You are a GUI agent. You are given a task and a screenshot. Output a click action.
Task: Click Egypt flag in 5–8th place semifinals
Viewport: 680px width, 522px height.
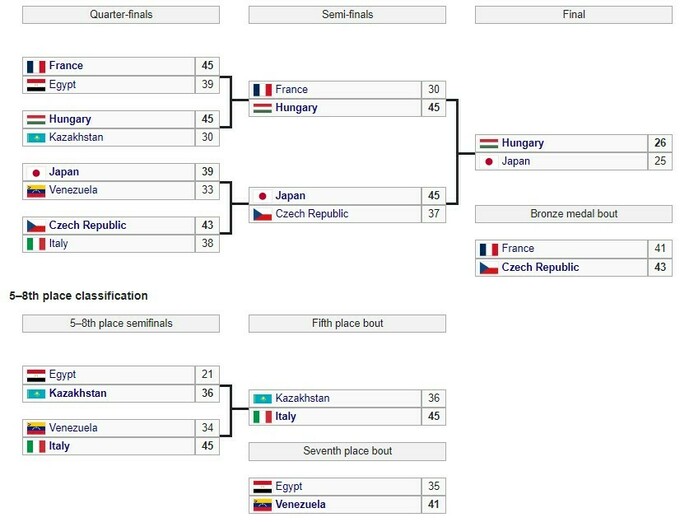(x=35, y=375)
